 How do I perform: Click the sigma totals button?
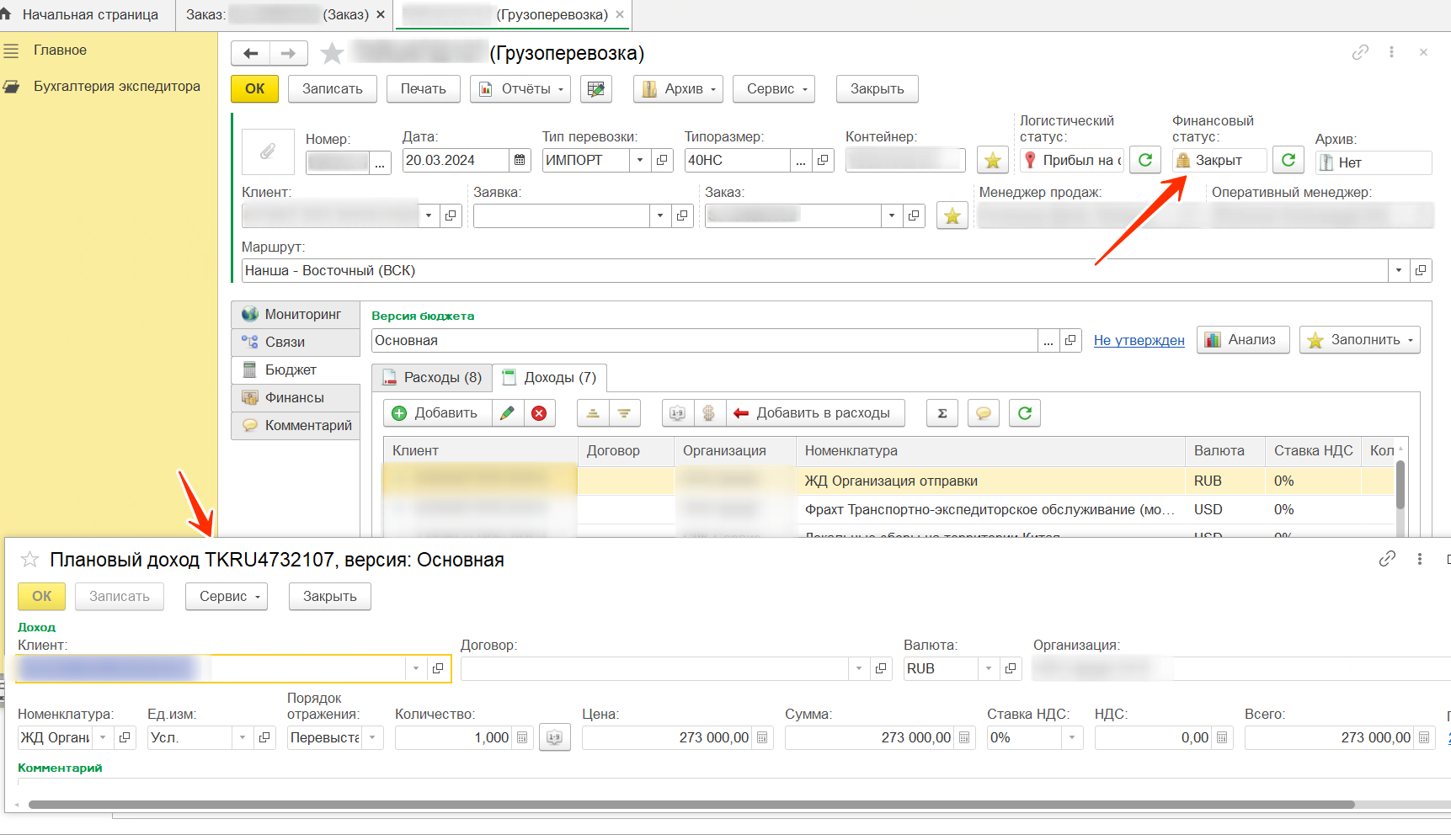tap(942, 412)
